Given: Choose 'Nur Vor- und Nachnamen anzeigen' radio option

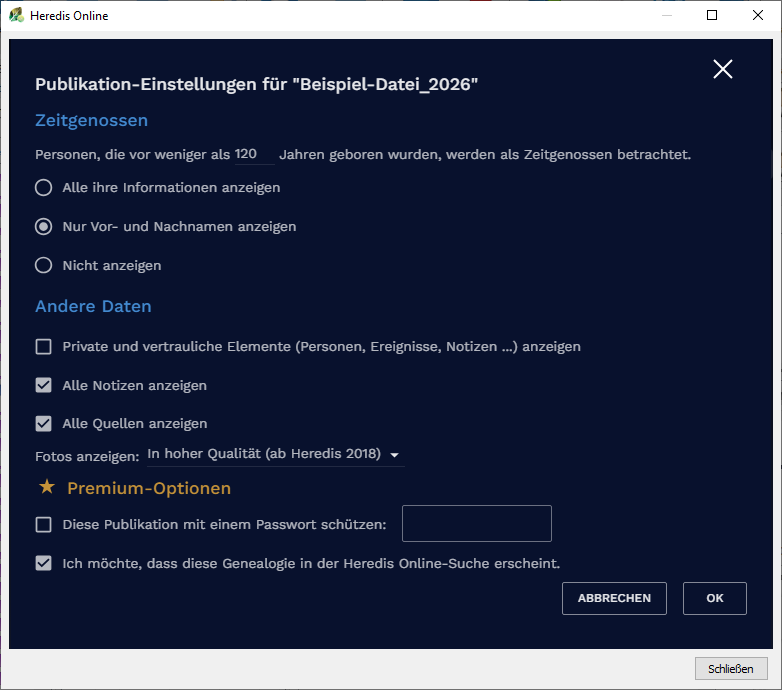Looking at the screenshot, I should (44, 226).
